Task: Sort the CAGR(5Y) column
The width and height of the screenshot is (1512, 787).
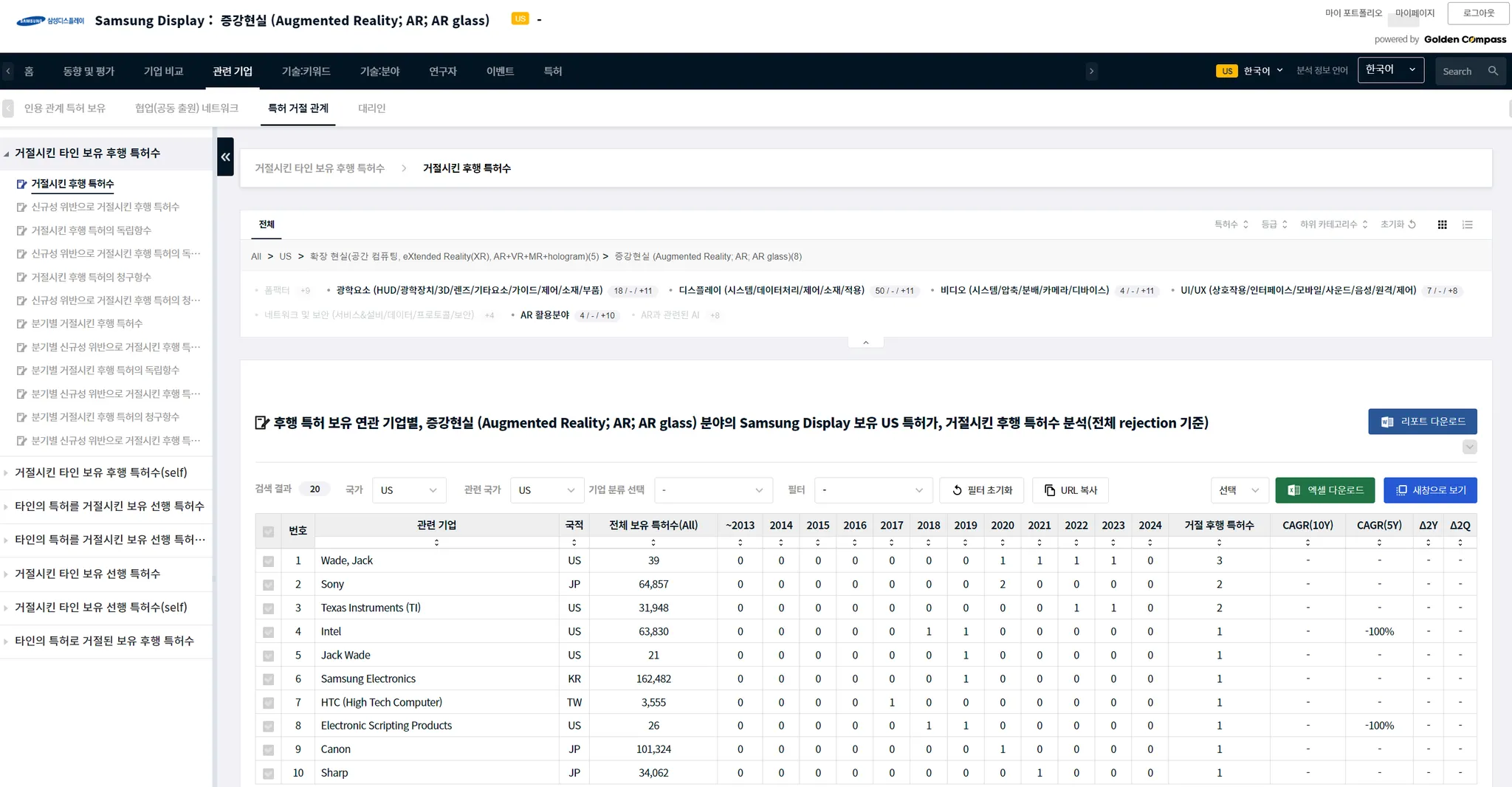Action: click(1379, 543)
